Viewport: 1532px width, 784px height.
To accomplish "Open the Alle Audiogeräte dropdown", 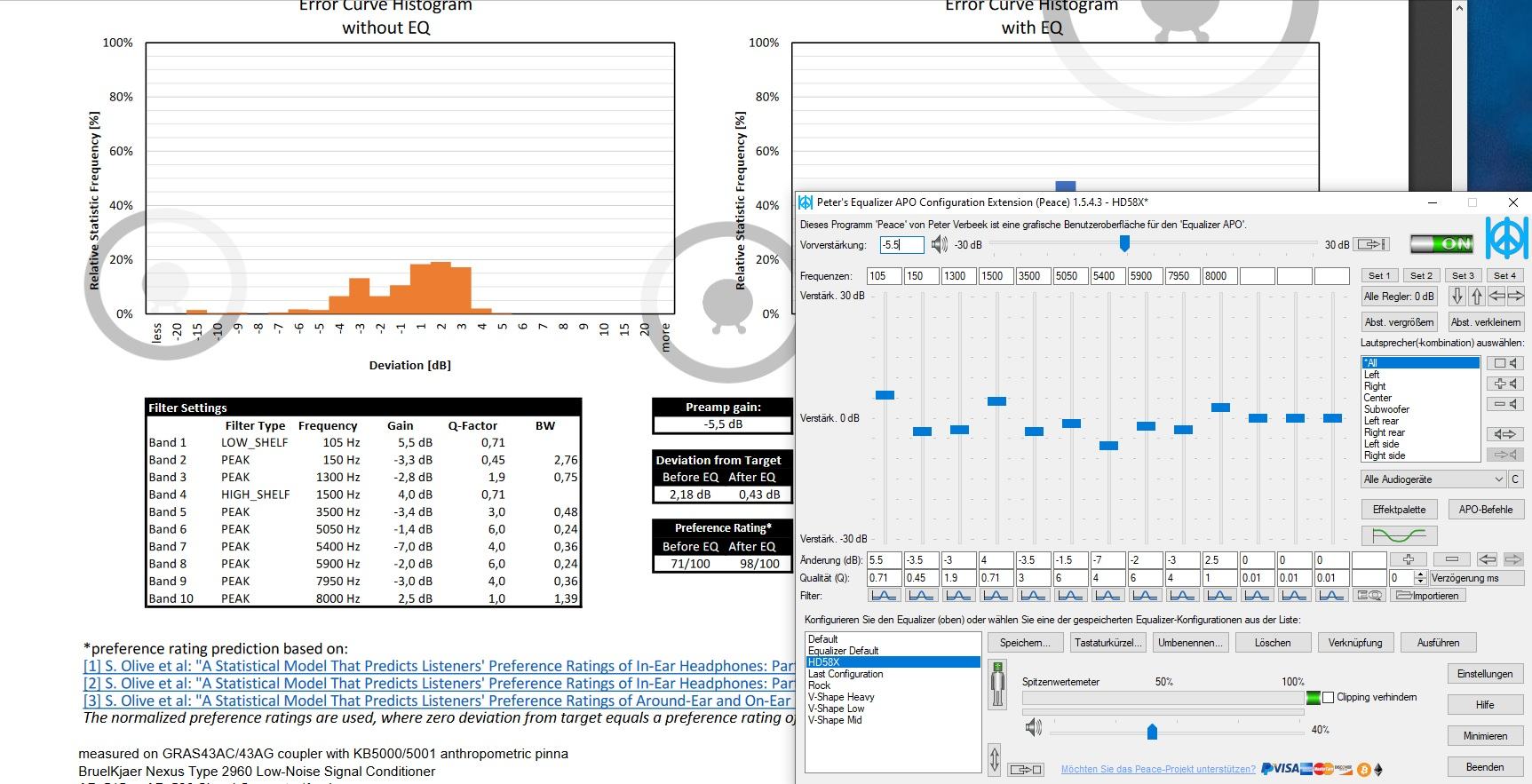I will click(1433, 479).
